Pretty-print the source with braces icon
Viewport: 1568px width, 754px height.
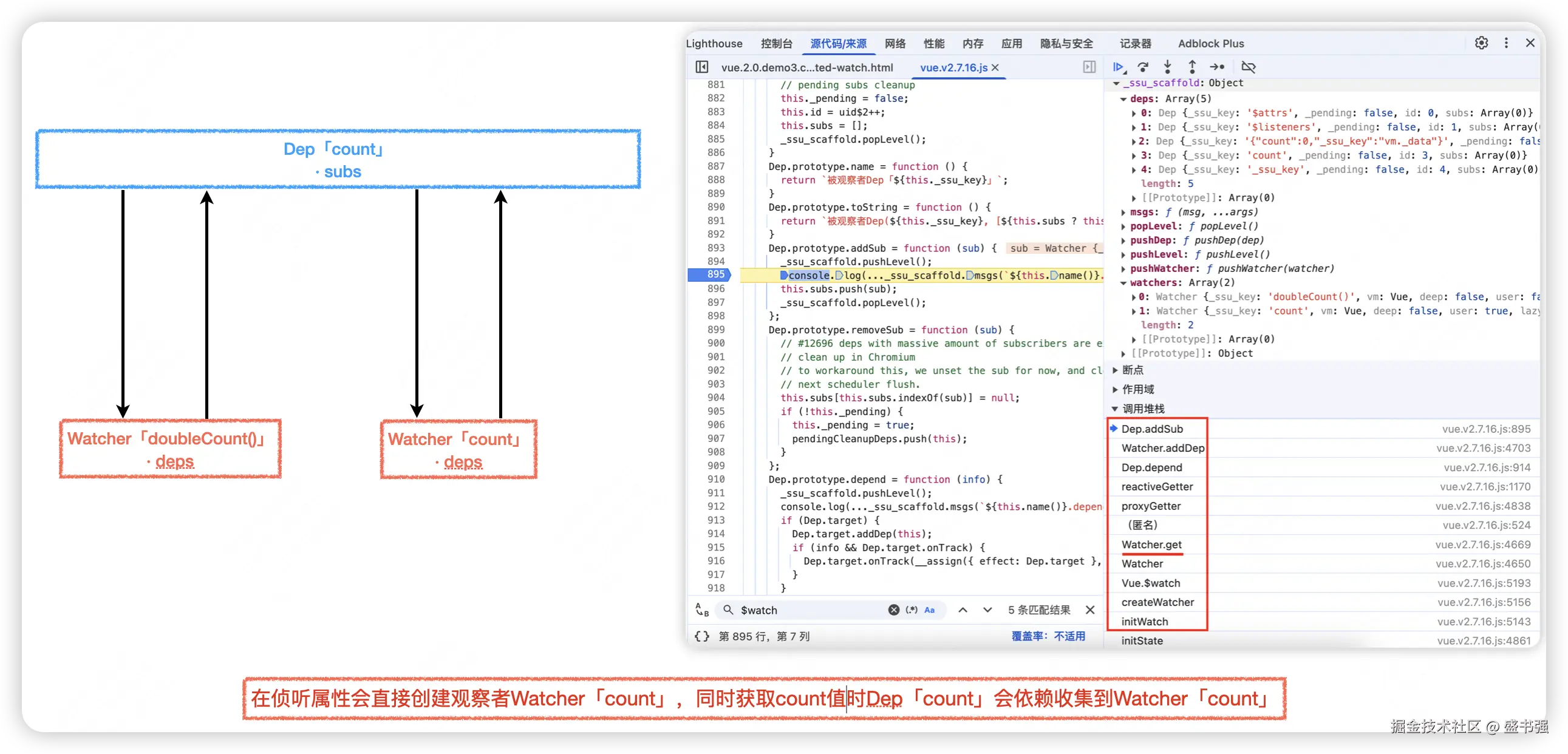(702, 636)
